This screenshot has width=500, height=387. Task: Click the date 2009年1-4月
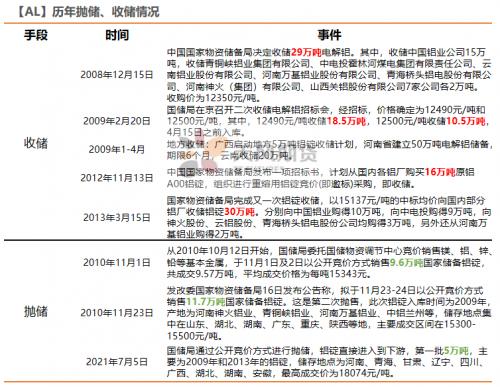(x=117, y=149)
